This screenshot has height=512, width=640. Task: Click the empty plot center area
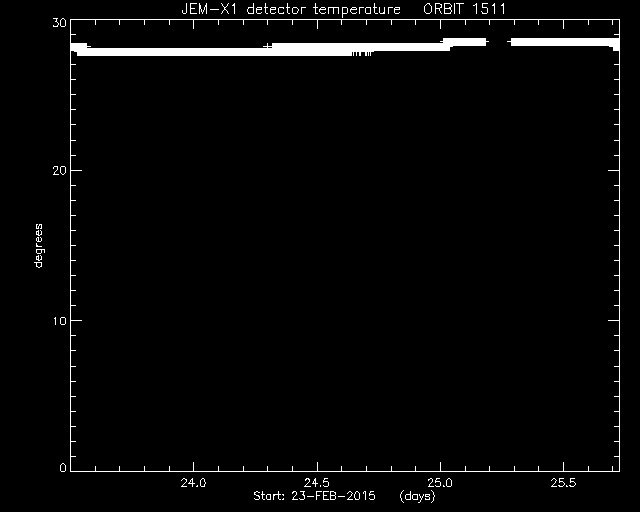(x=345, y=261)
